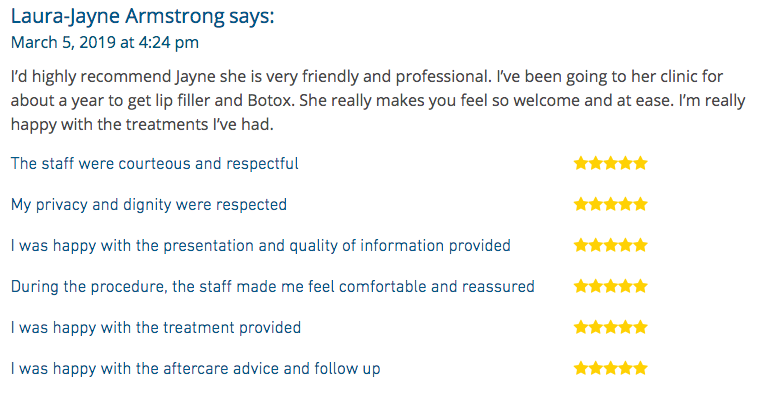The height and width of the screenshot is (394, 780).
Task: Click second star of aftercare advice rating
Action: point(595,368)
